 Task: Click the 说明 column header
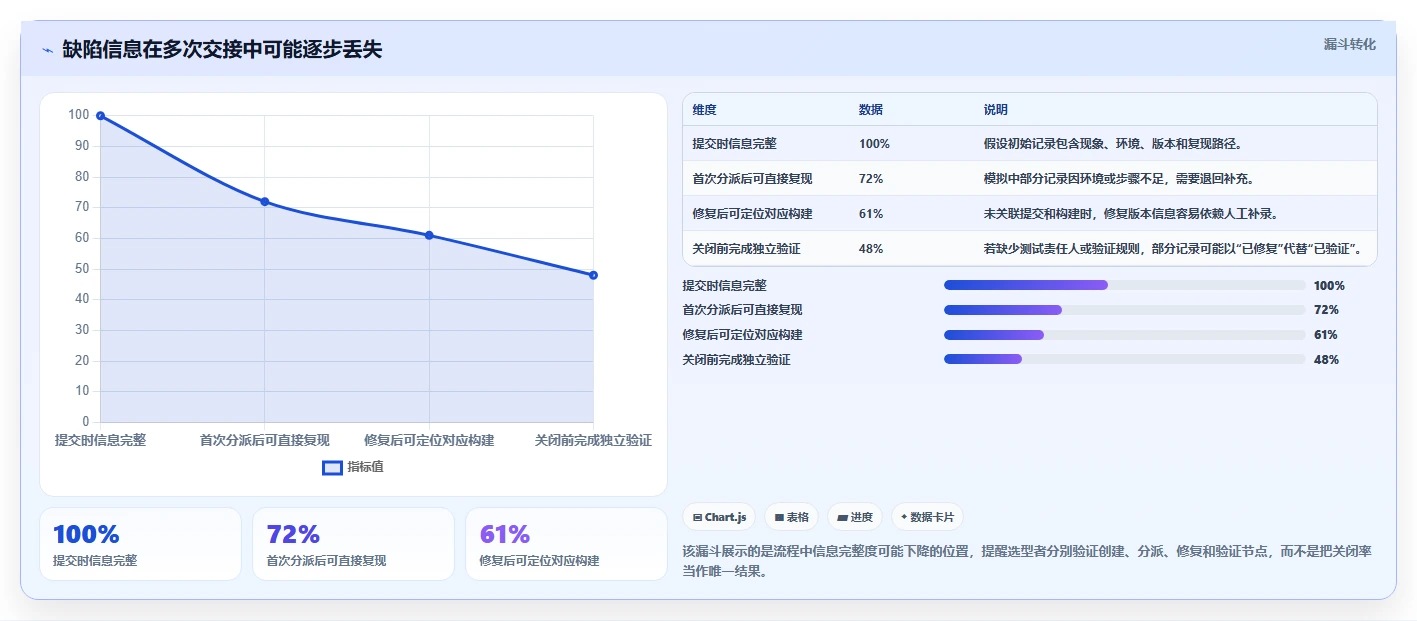click(x=995, y=110)
